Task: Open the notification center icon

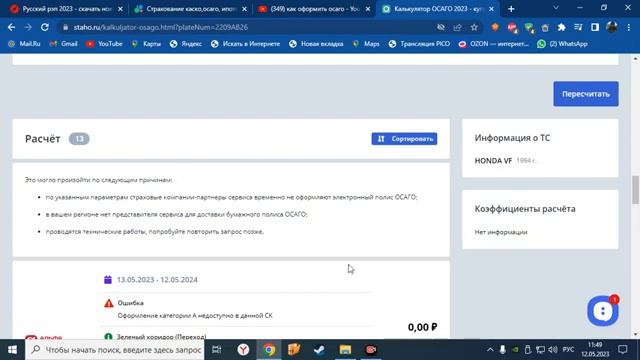Action: tap(623, 350)
